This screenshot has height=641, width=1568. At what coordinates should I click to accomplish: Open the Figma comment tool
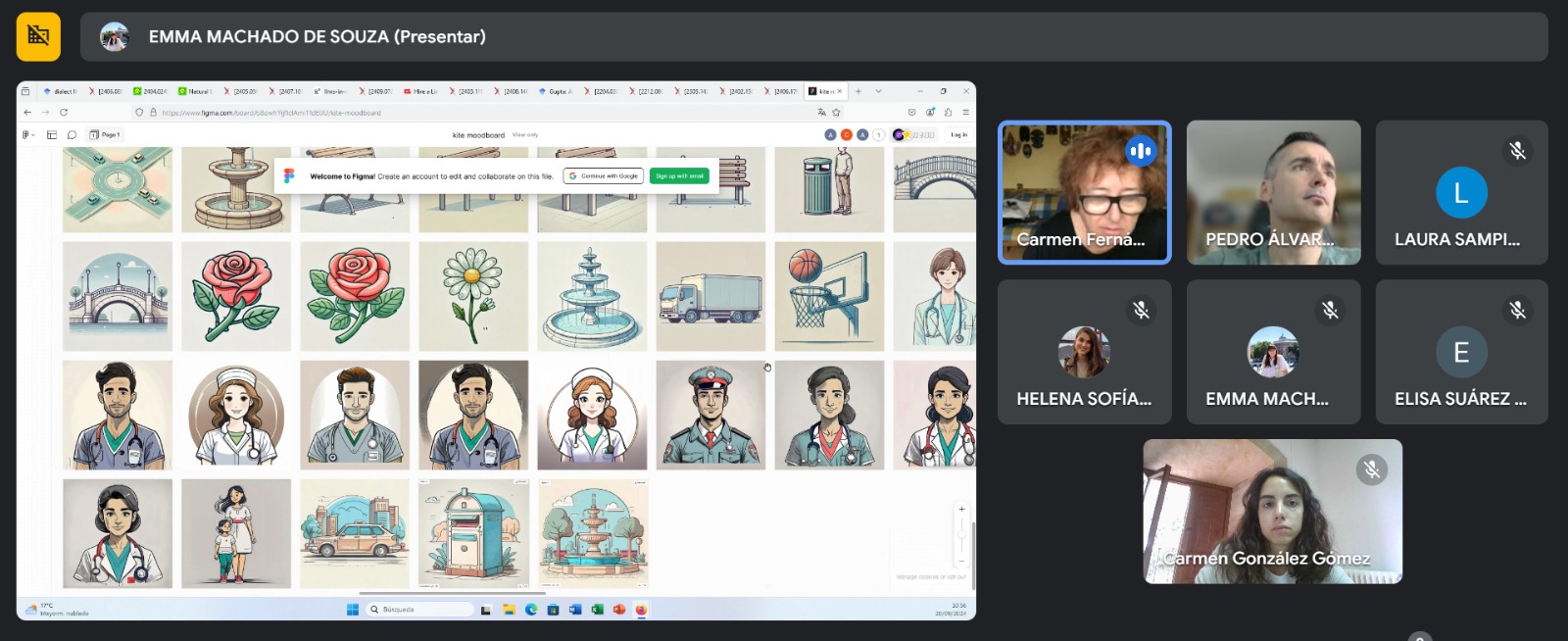coord(72,135)
